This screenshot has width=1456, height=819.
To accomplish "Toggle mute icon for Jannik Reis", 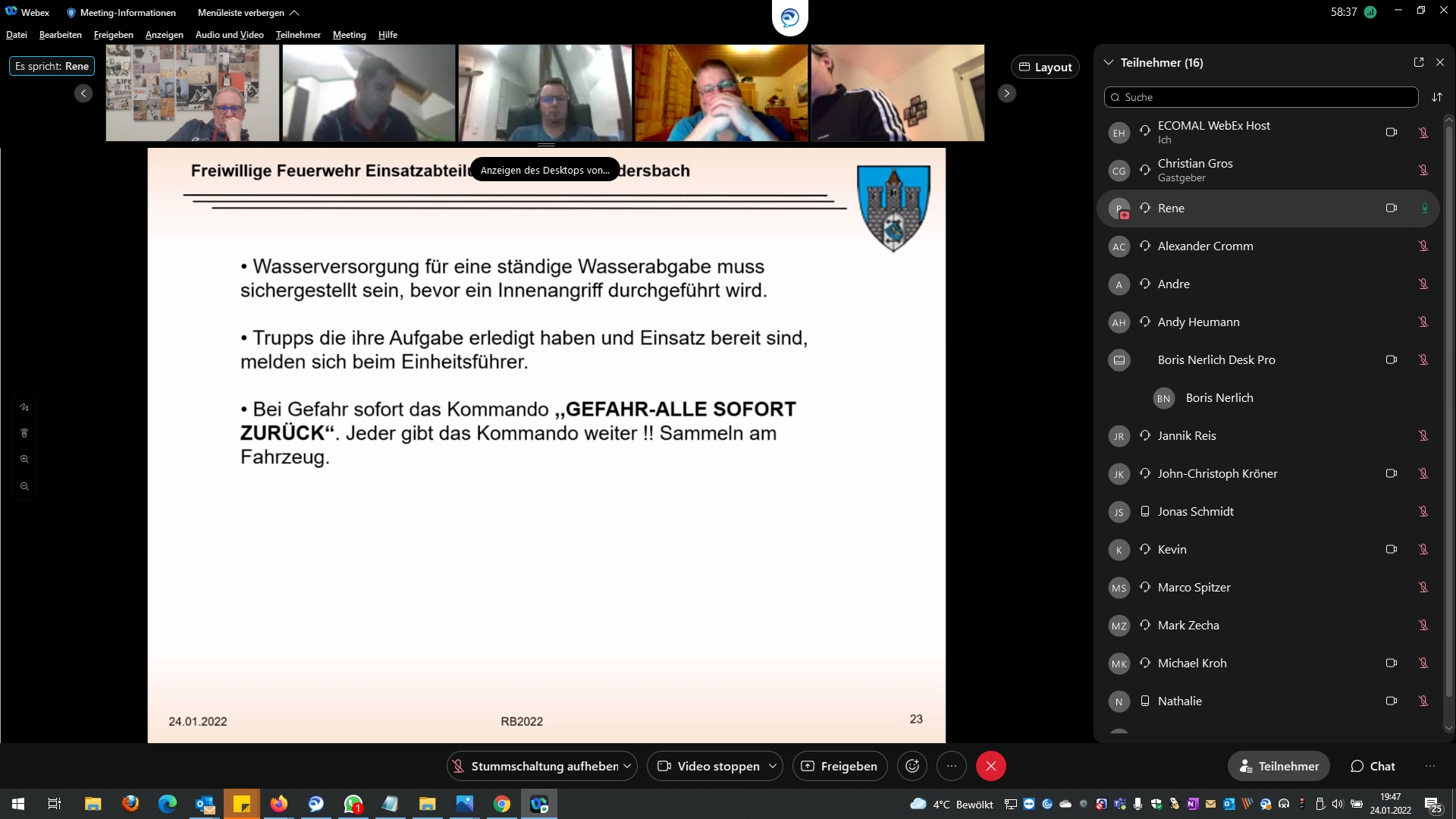I will click(1423, 435).
